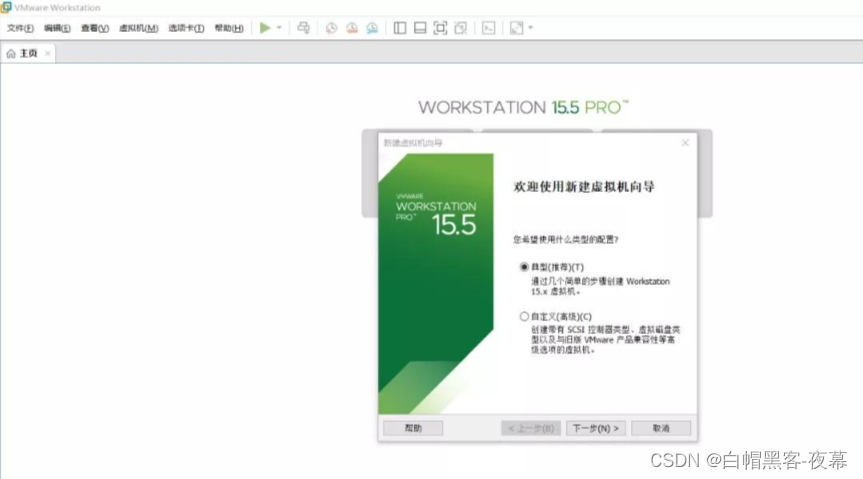
Task: Click the 取消 button in the wizard
Action: coord(661,428)
